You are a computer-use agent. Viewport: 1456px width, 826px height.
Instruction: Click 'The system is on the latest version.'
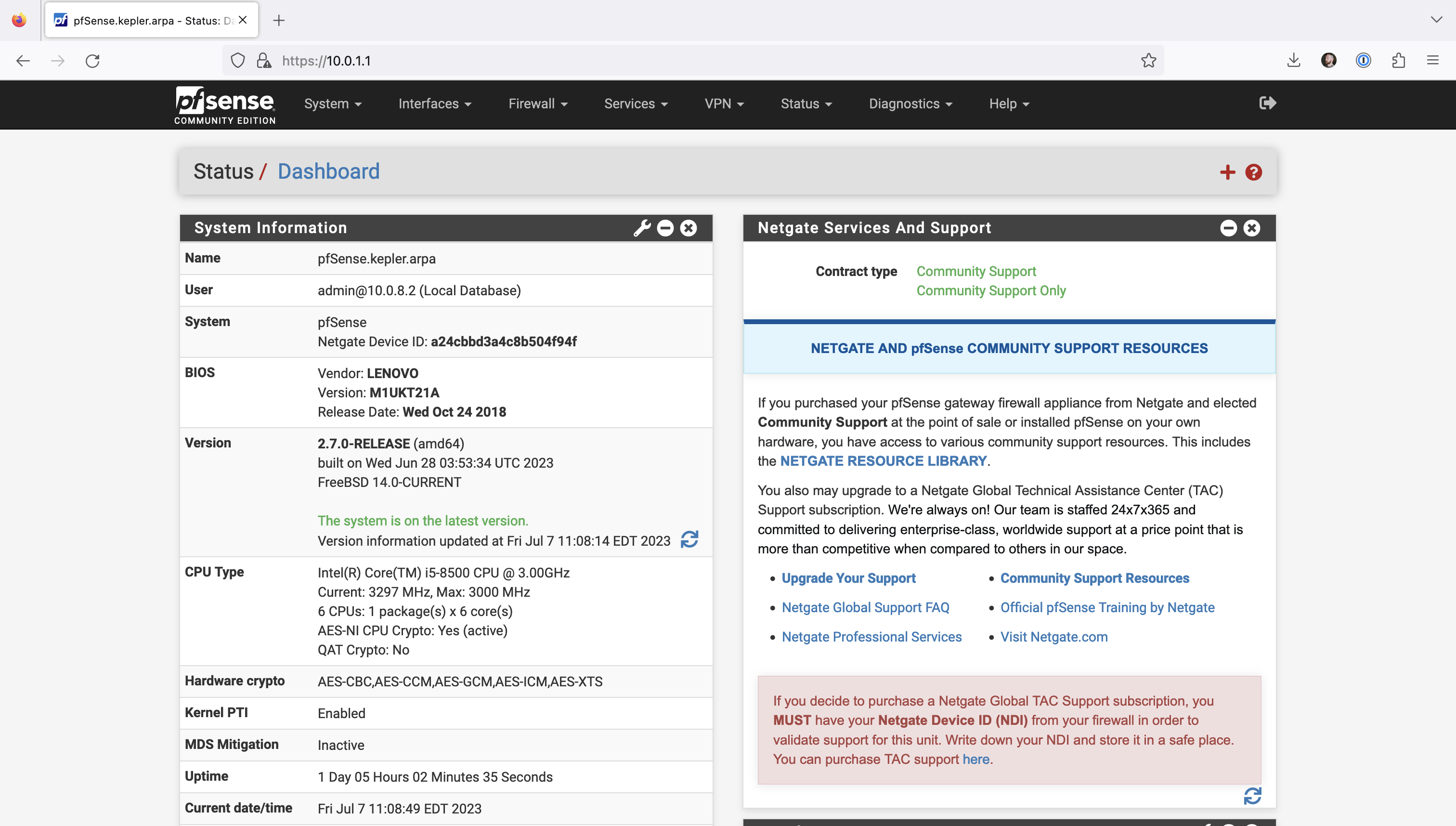coord(422,521)
